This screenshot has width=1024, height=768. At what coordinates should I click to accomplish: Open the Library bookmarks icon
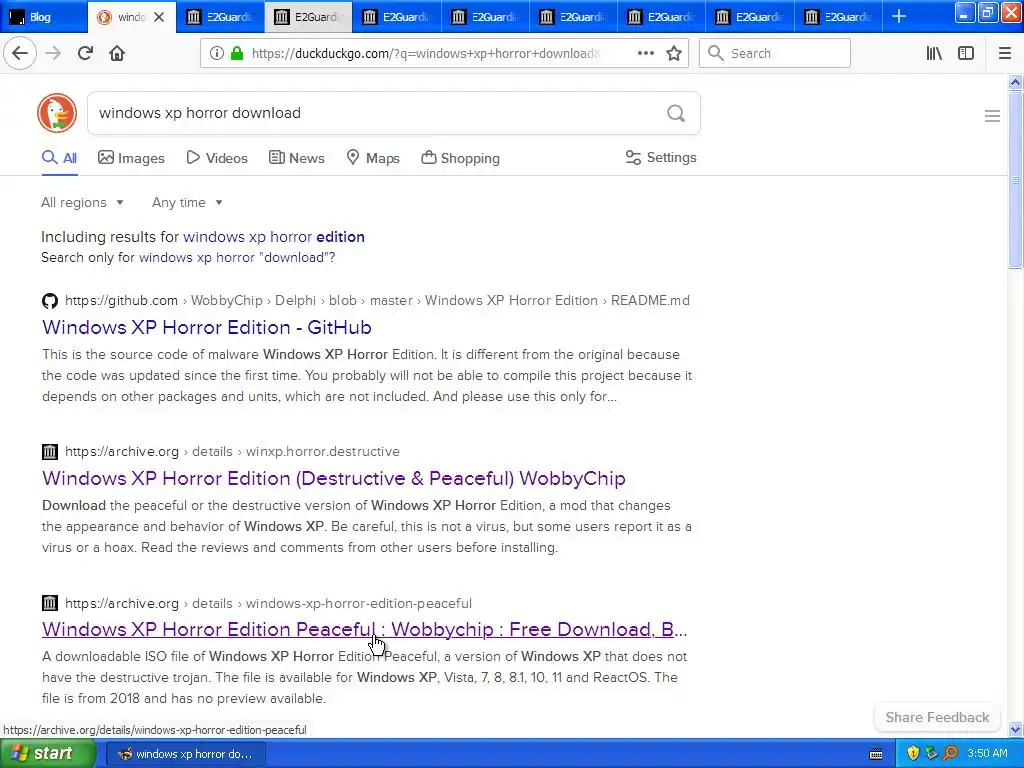[934, 53]
